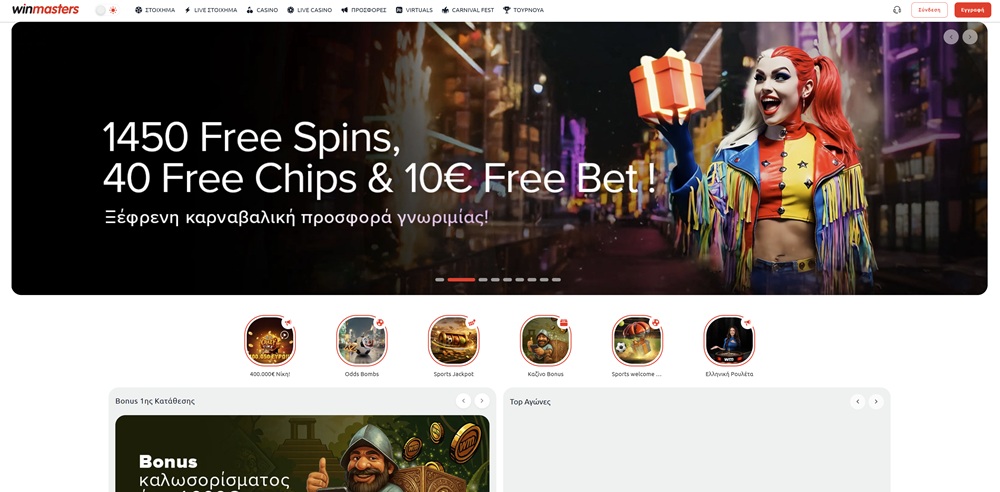Show previous Bonus 1ης Κατάθεσης card
This screenshot has height=492, width=1000.
pyautogui.click(x=464, y=401)
